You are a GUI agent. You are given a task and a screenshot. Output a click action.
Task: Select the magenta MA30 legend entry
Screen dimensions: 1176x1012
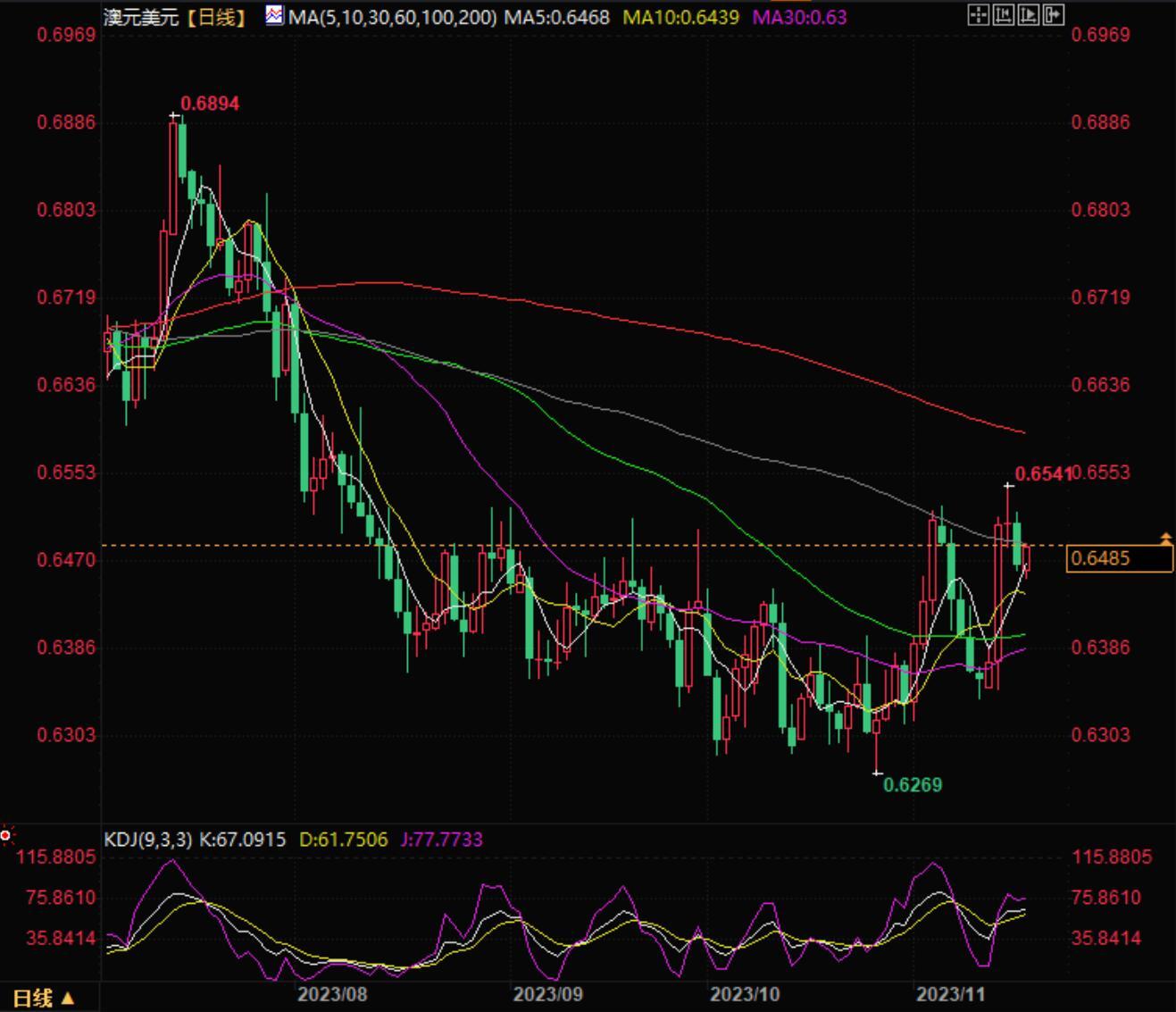click(799, 17)
